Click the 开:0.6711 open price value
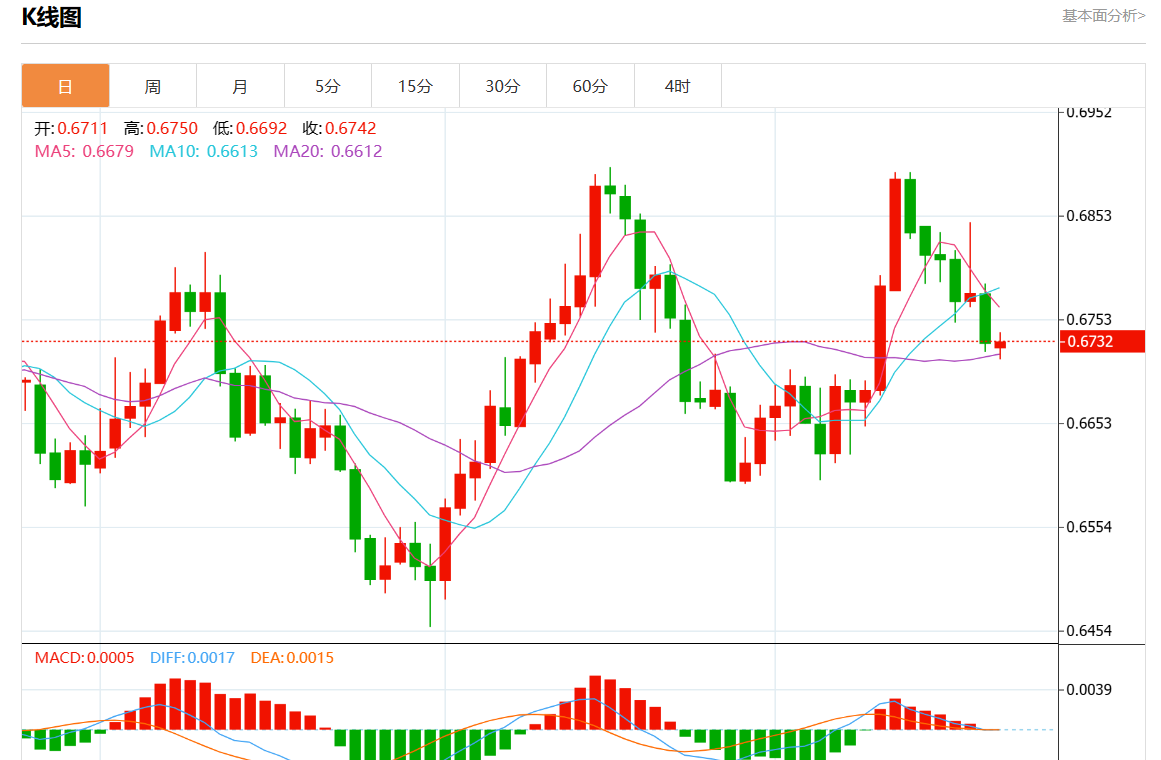The width and height of the screenshot is (1161, 760). 71,128
